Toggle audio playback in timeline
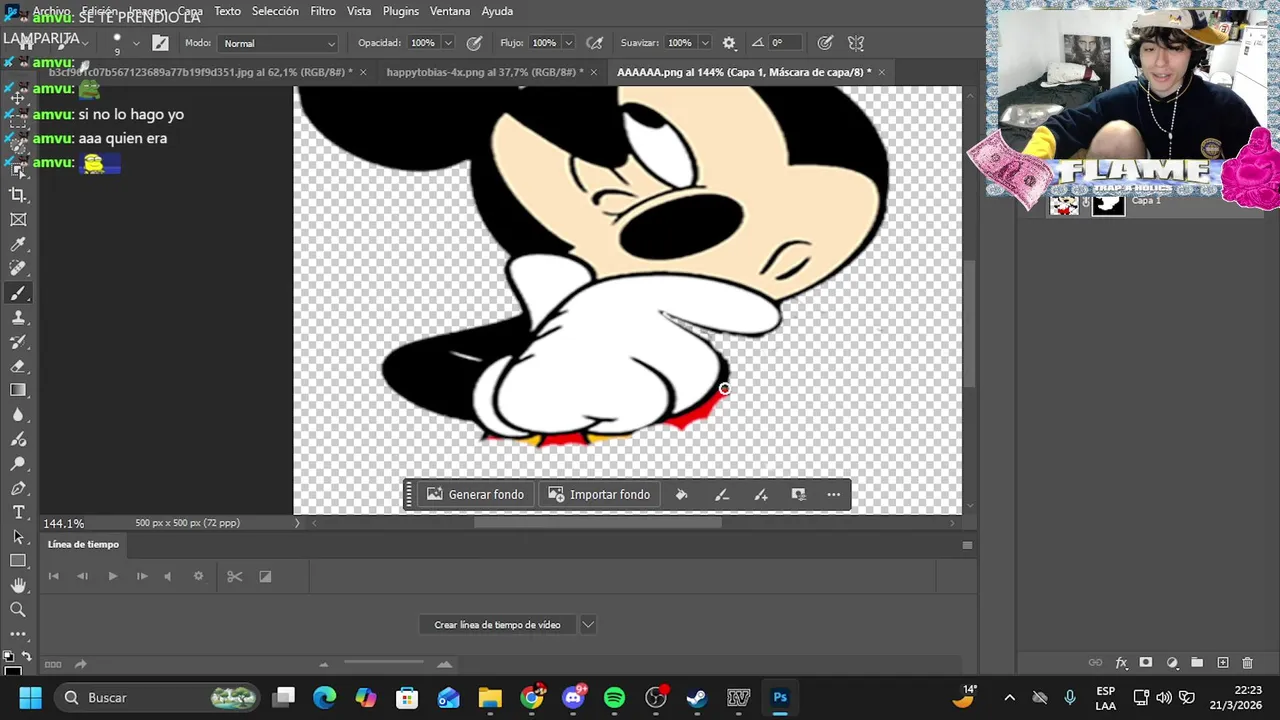1280x720 pixels. click(167, 576)
